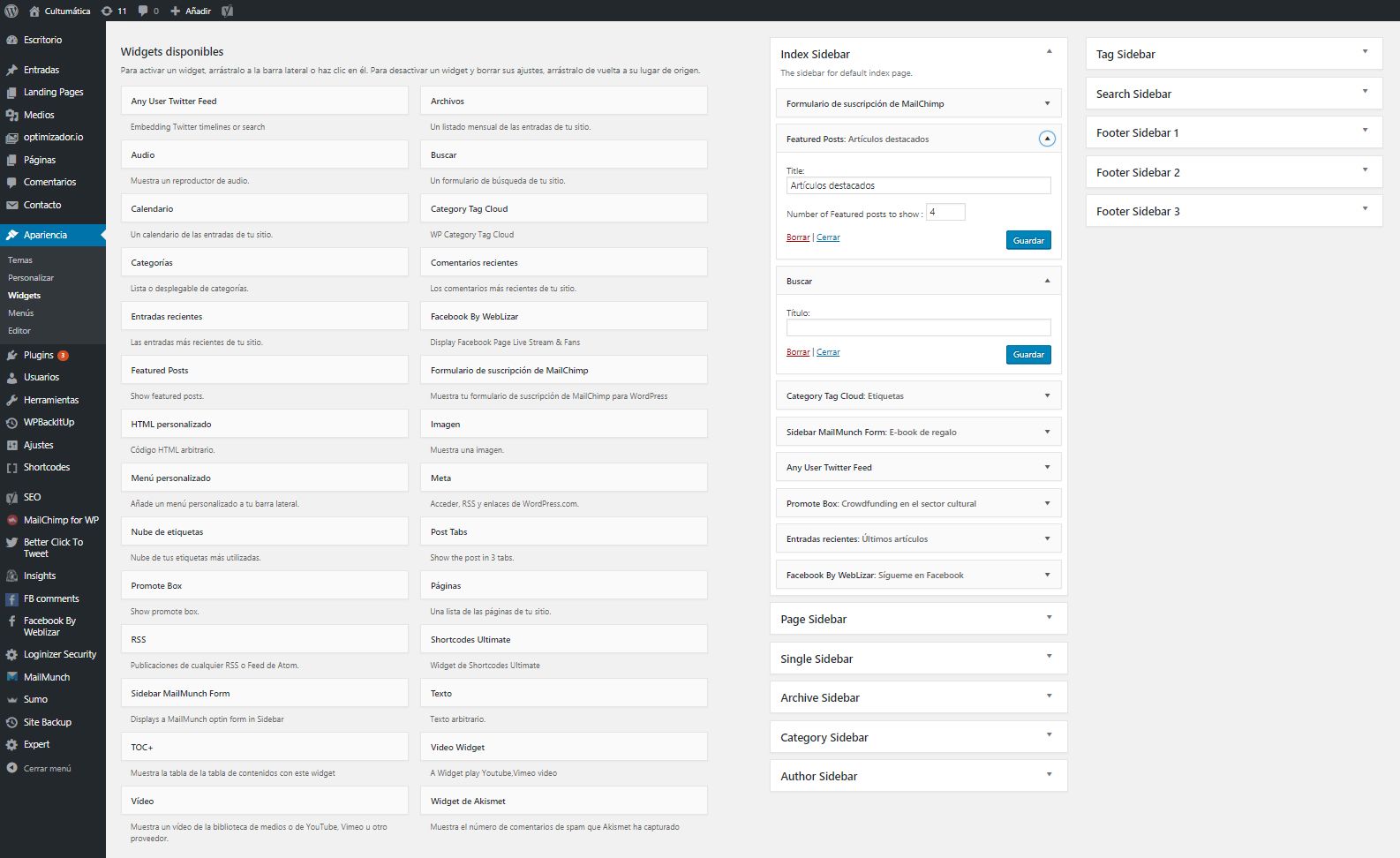The image size is (1400, 858).
Task: Click the WordPress logo icon
Action: pyautogui.click(x=11, y=11)
